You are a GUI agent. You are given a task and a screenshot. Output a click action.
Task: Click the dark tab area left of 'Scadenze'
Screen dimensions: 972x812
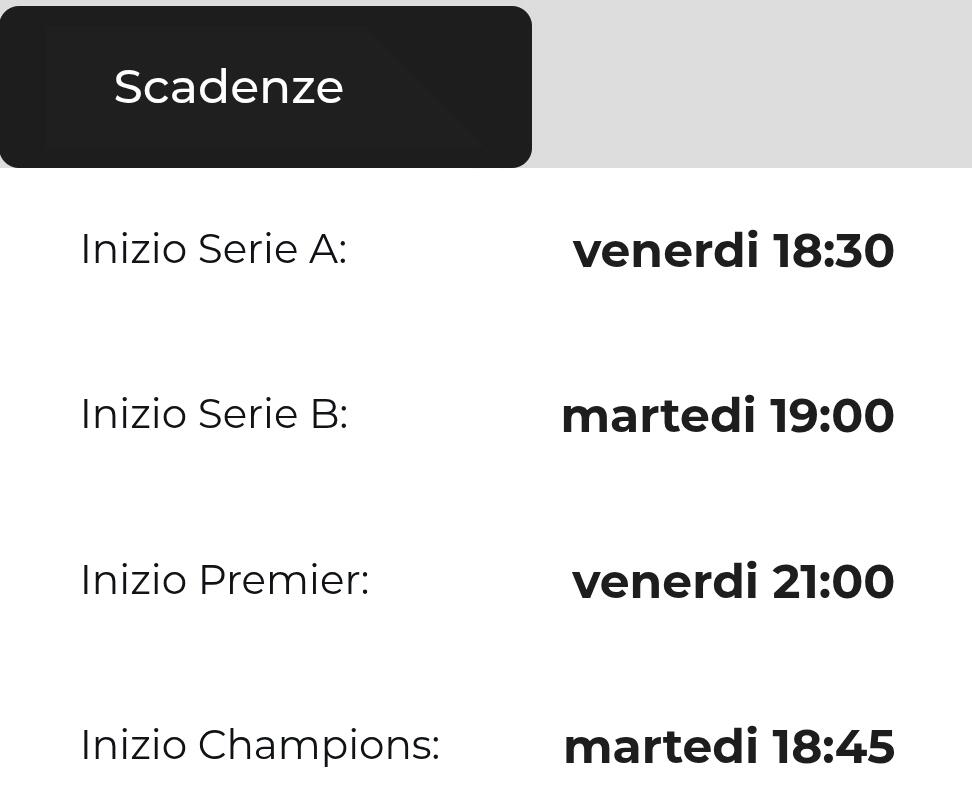tap(55, 87)
